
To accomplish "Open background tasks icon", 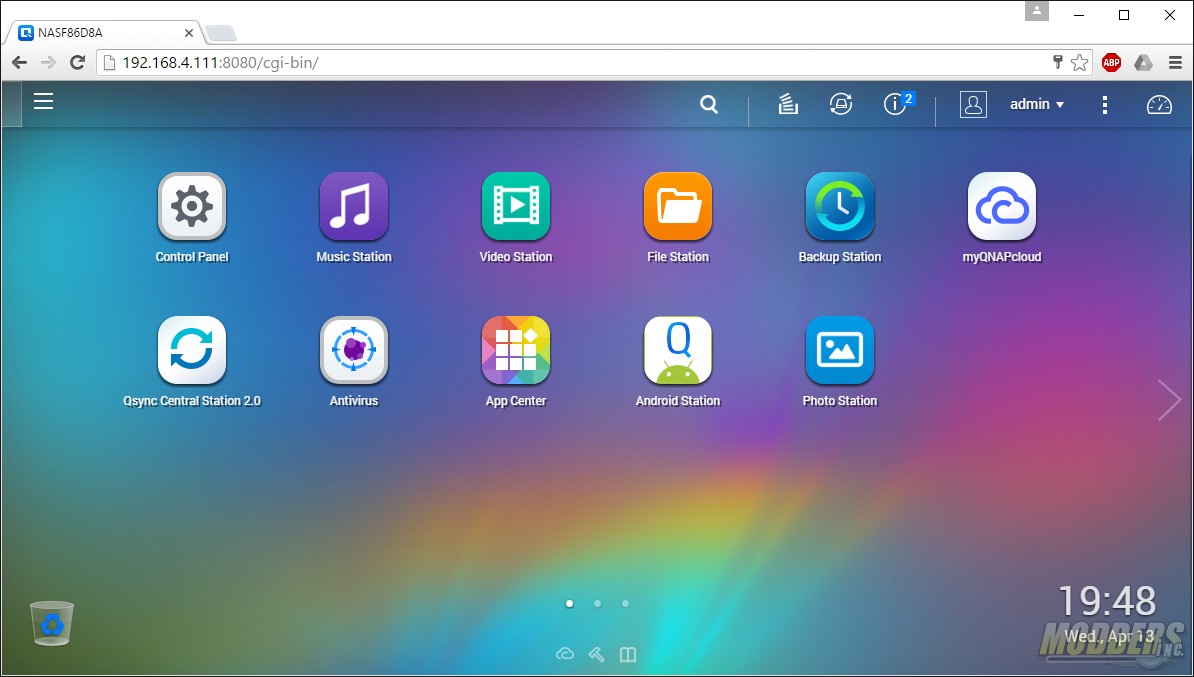I will click(x=788, y=104).
